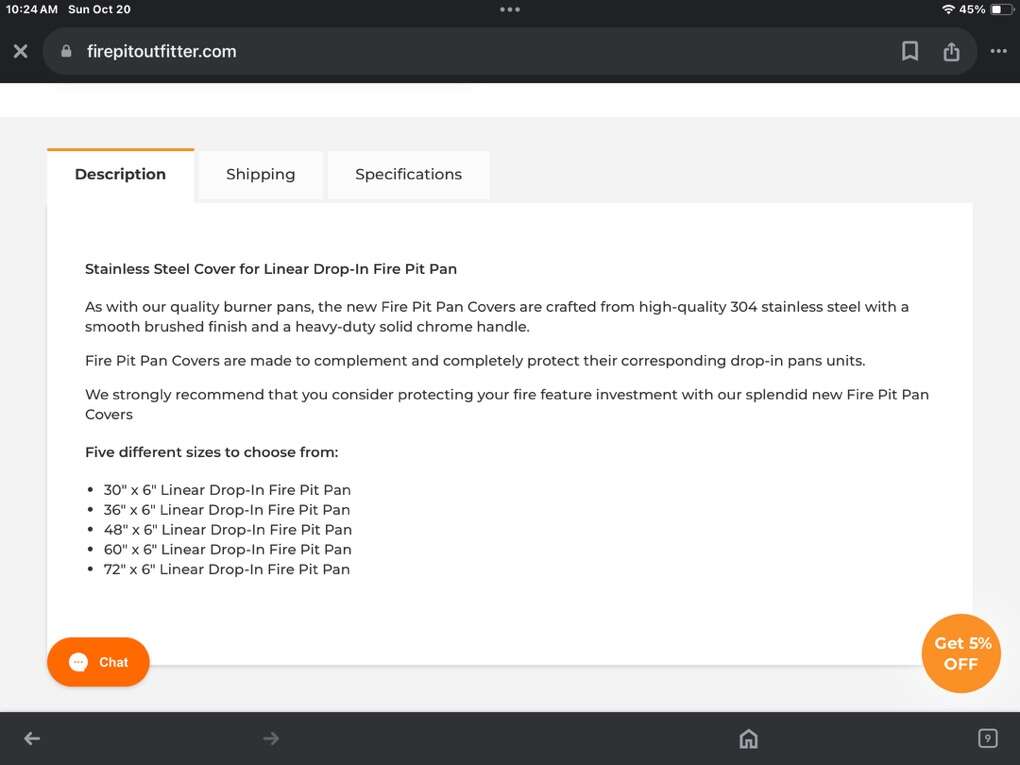Click the 72" x 6" Linear Drop-In list item
The height and width of the screenshot is (765, 1020).
(227, 569)
